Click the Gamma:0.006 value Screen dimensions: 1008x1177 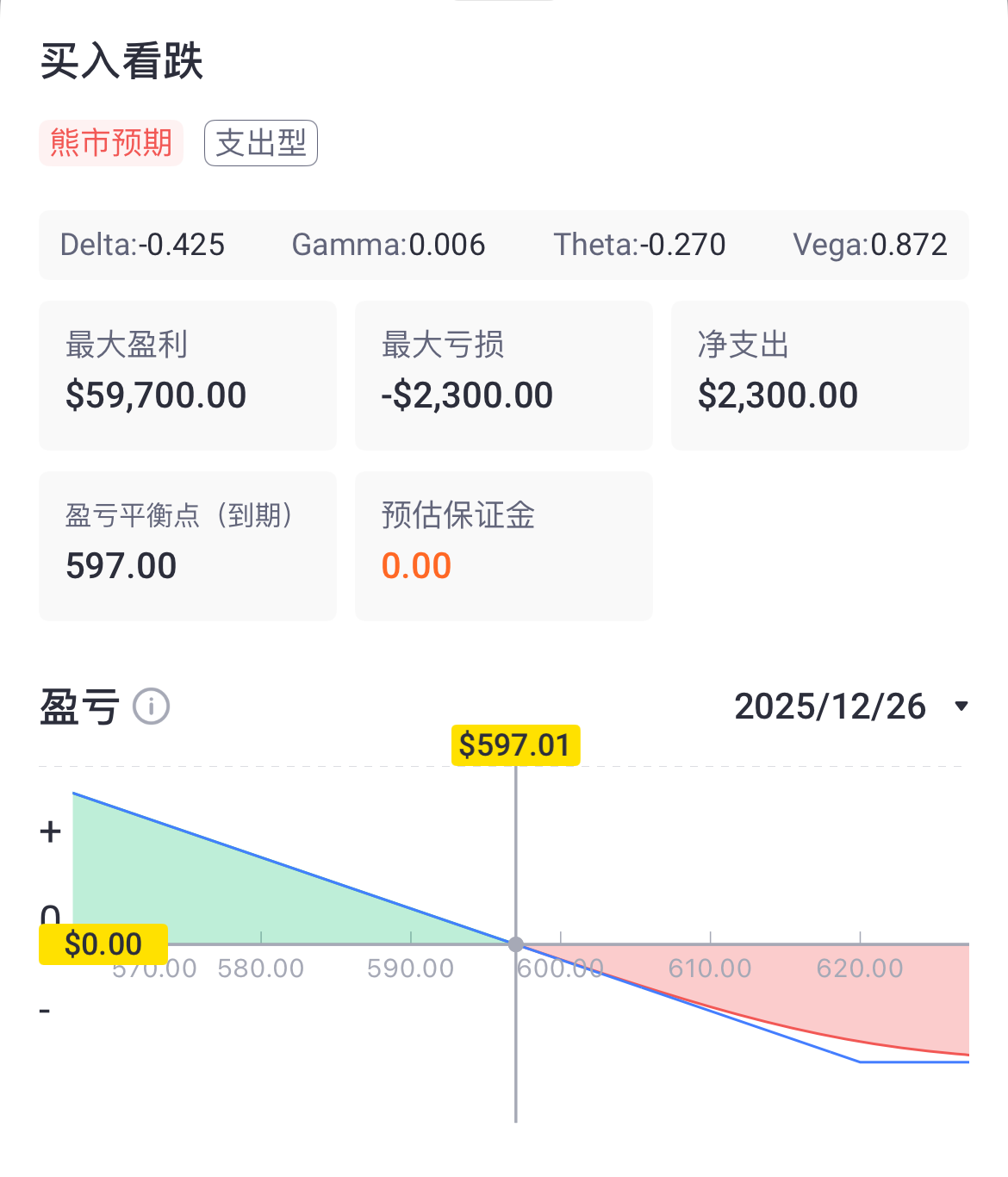pyautogui.click(x=389, y=245)
